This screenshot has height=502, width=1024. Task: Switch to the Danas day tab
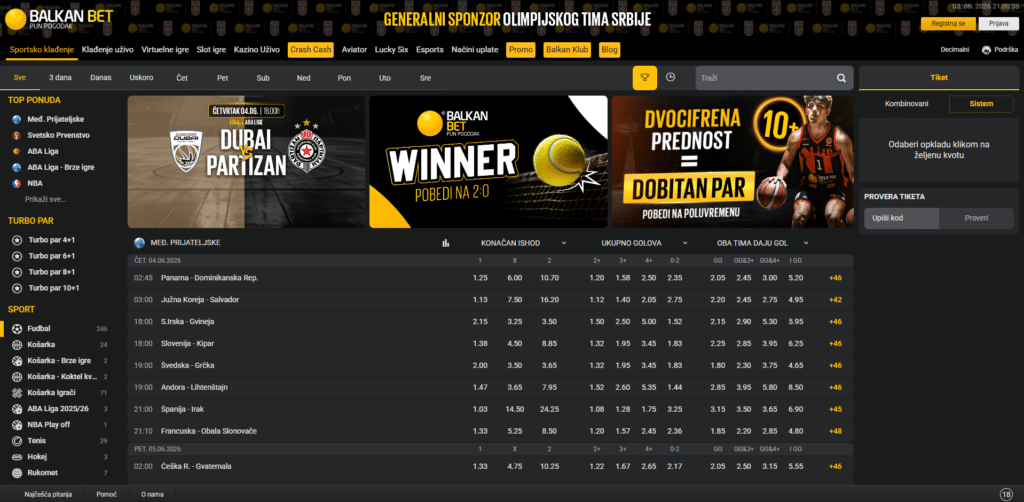tap(101, 78)
